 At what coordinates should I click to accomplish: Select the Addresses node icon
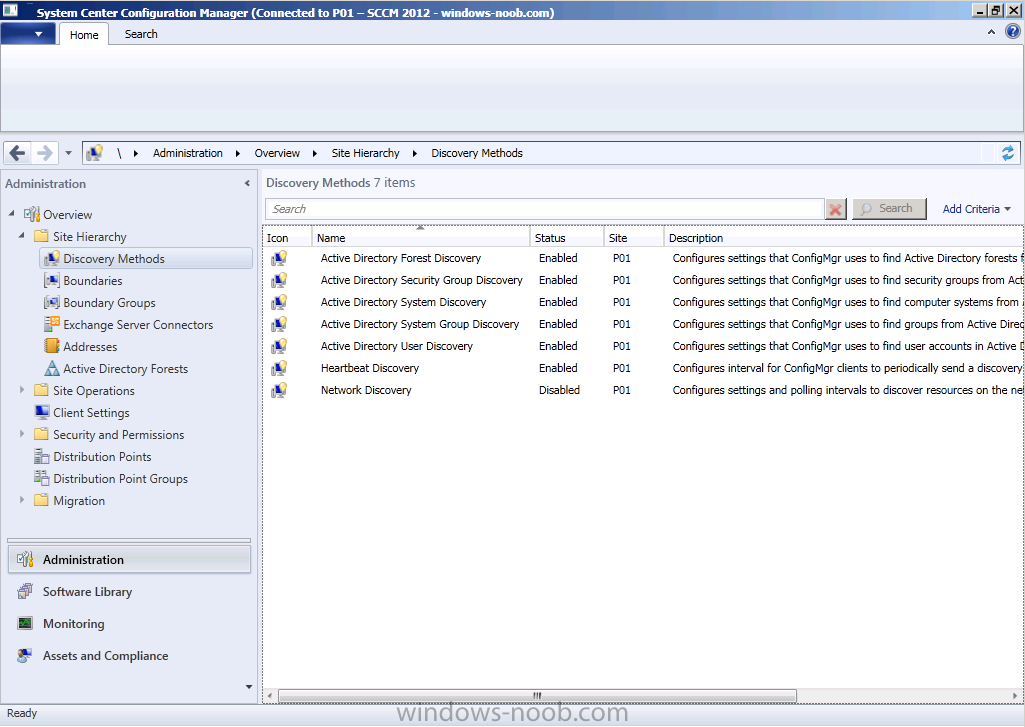52,346
